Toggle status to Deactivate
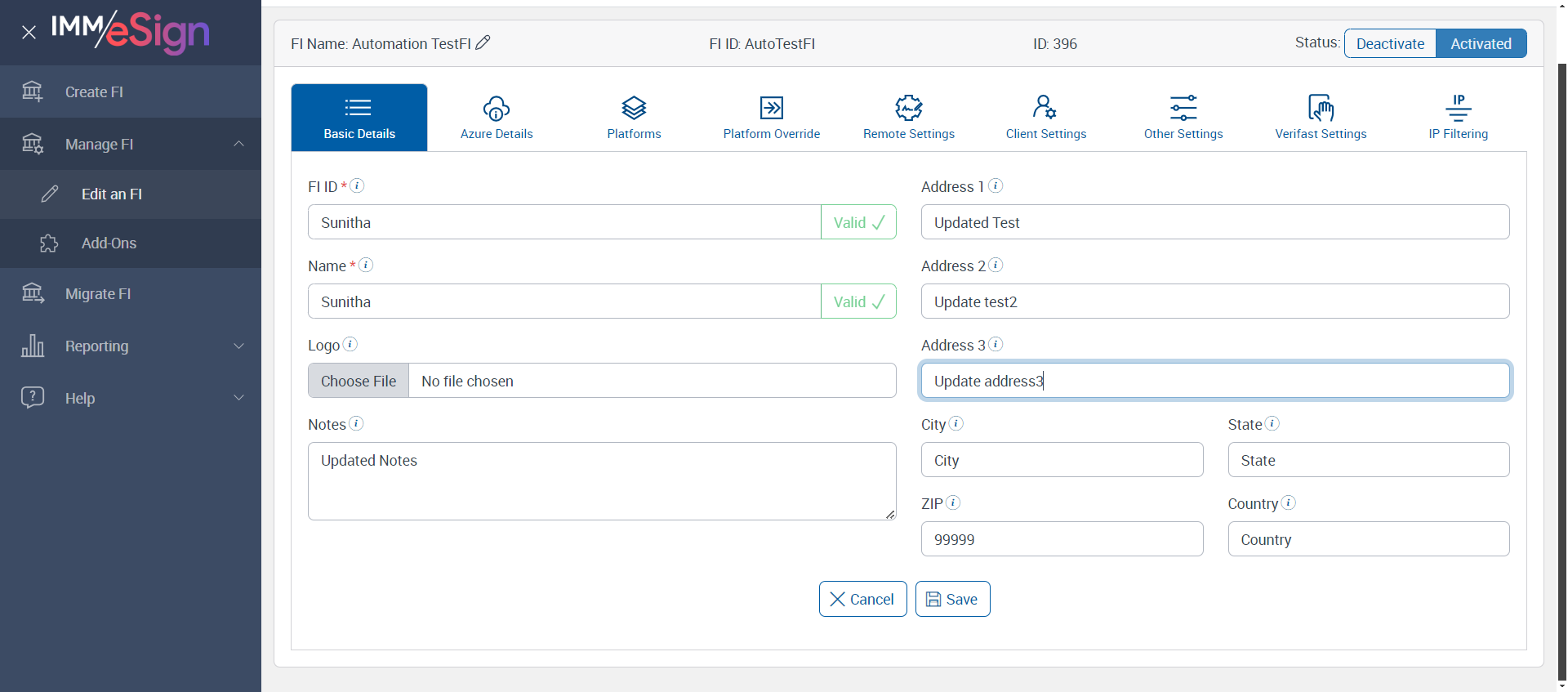The image size is (1568, 692). (x=1390, y=43)
